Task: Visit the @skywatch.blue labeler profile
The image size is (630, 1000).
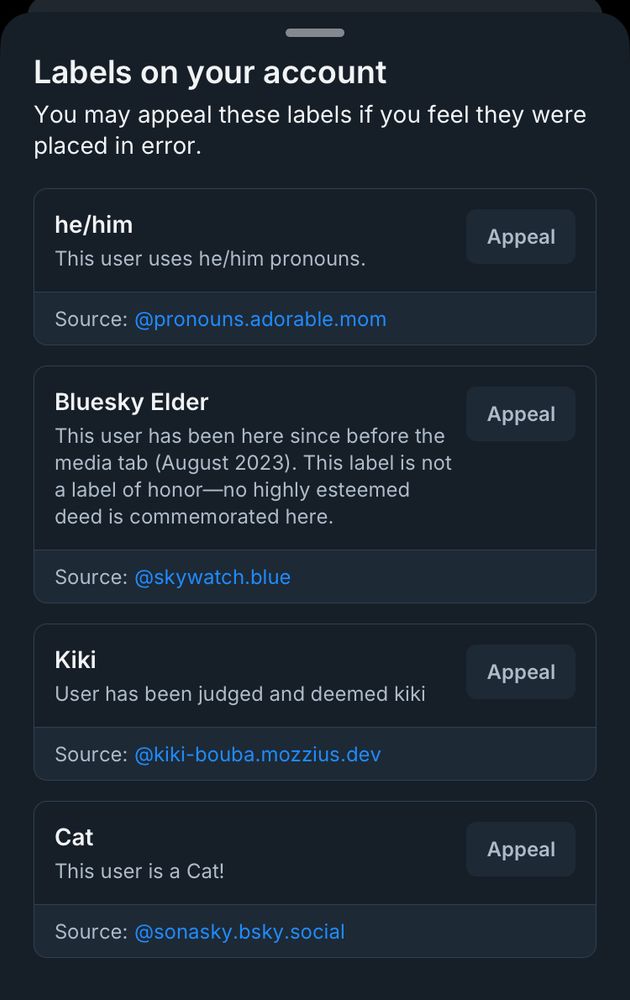Action: click(x=212, y=577)
